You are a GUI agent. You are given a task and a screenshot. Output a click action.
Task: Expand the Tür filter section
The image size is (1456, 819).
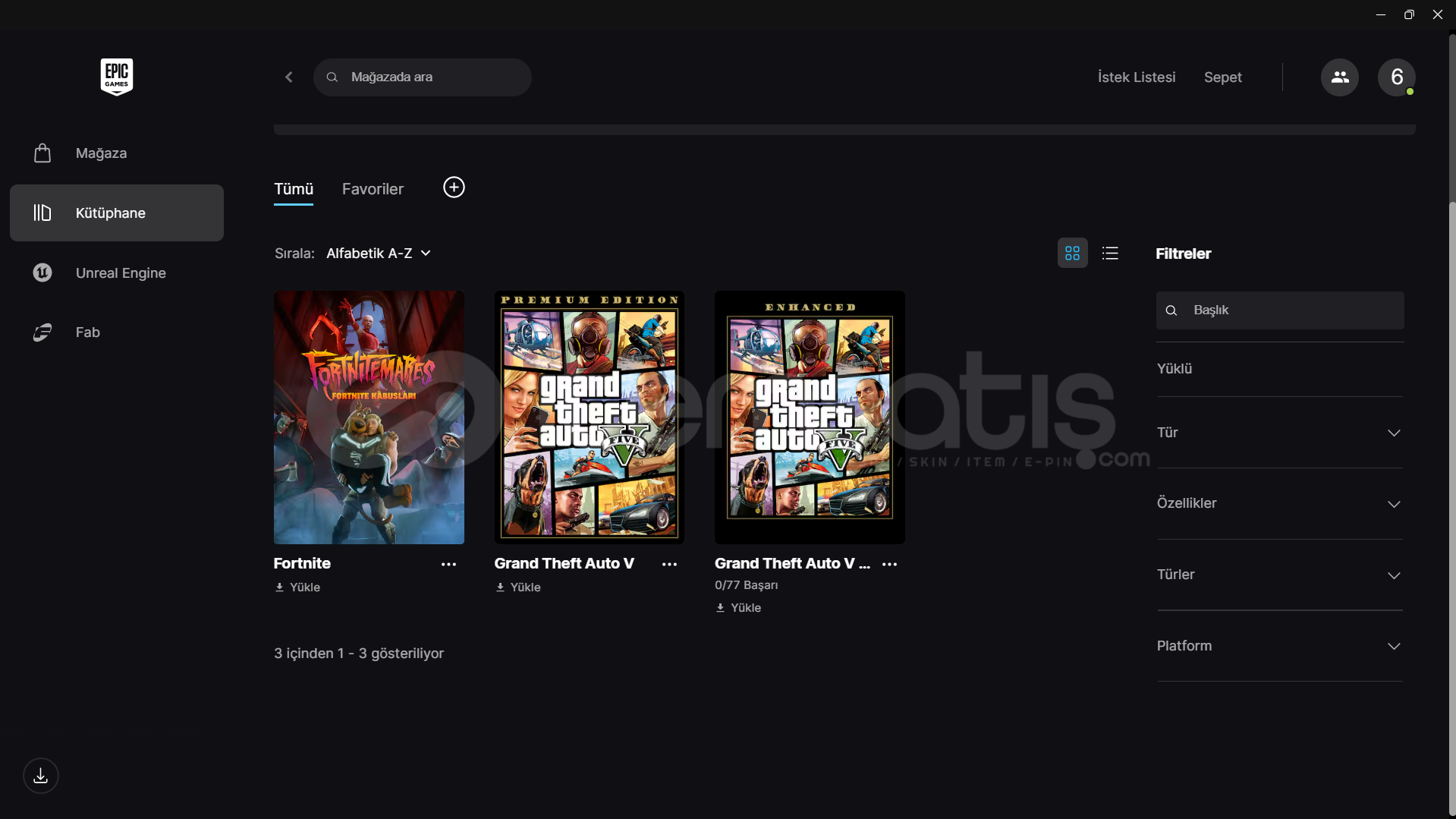point(1279,433)
